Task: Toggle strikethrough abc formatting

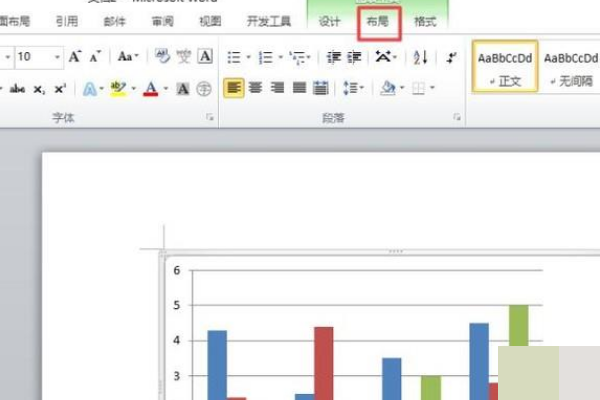Action: 18,89
